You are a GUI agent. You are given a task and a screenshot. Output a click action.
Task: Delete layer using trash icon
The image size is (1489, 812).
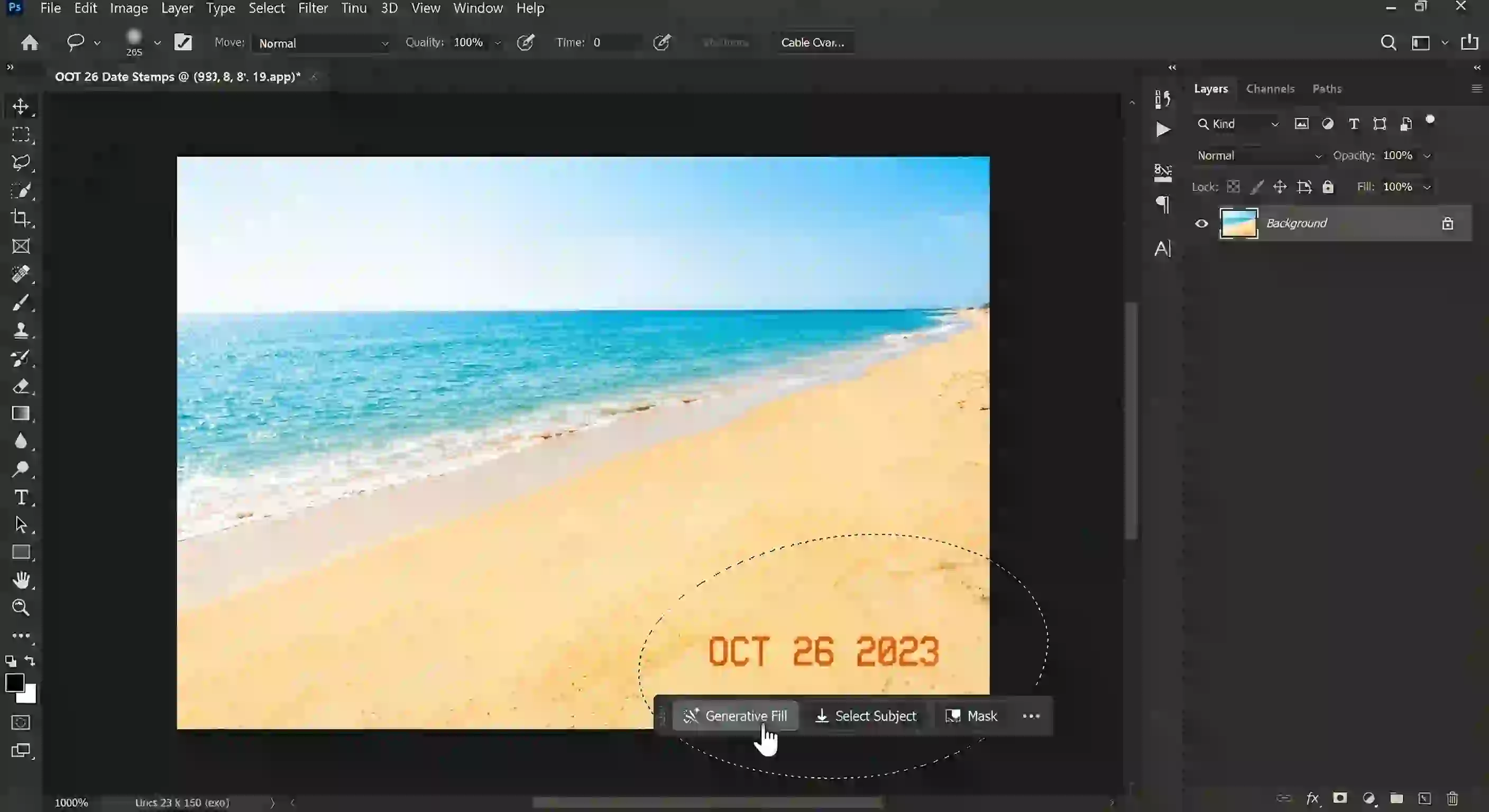click(x=1452, y=799)
